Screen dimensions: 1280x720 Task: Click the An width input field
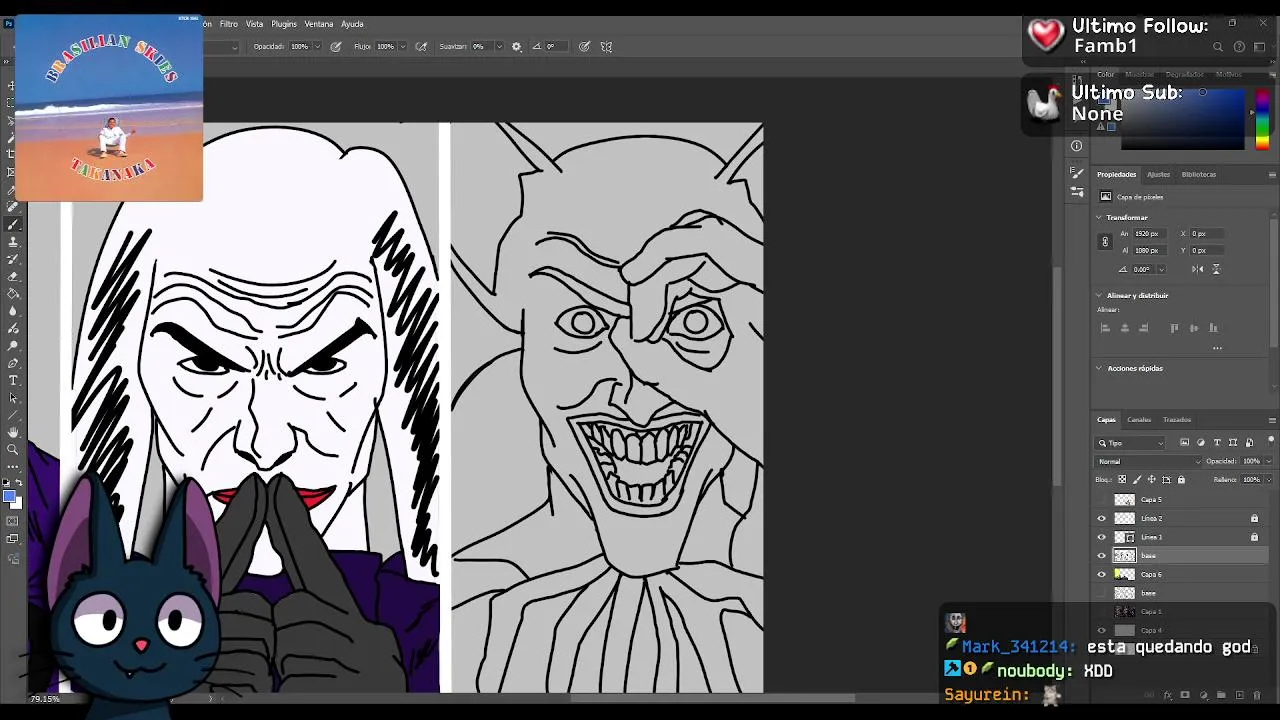pos(1148,233)
